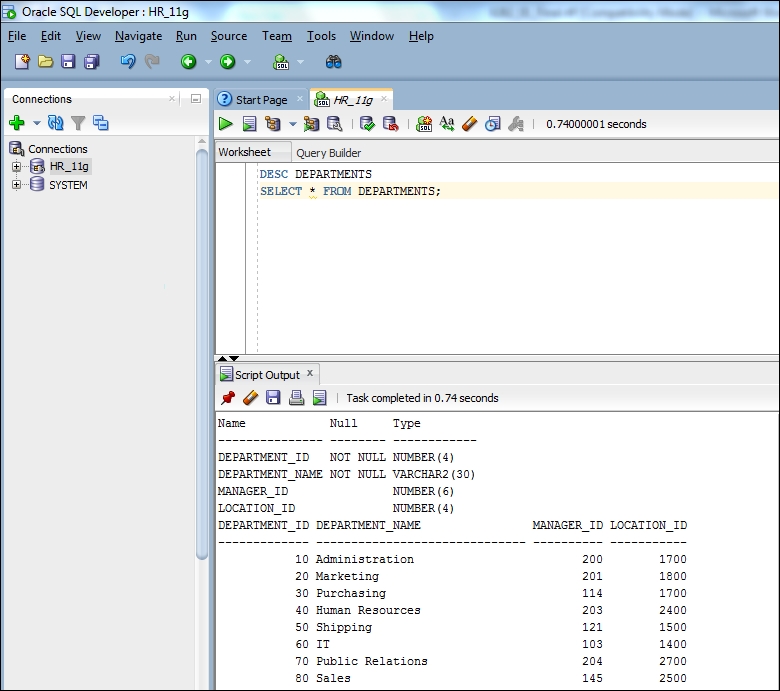Open file using the folder icon

click(x=45, y=62)
